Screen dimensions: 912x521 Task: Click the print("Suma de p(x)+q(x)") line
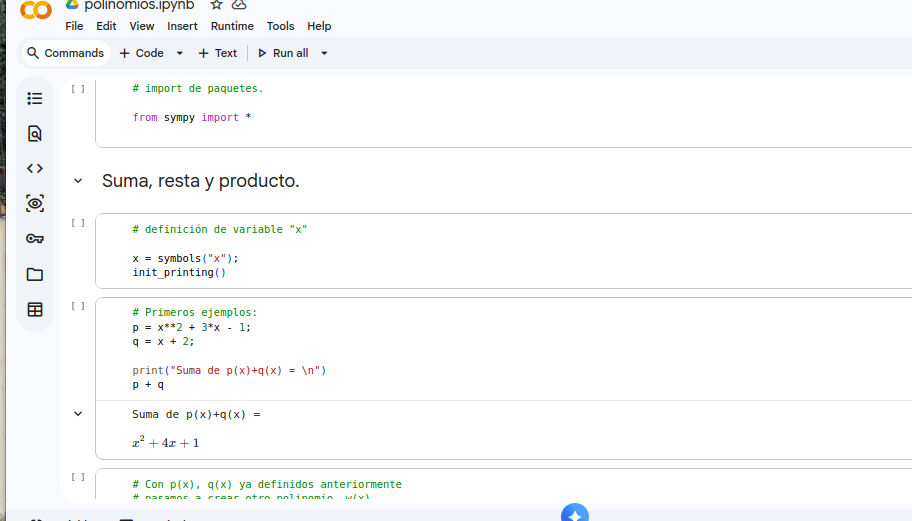point(229,370)
